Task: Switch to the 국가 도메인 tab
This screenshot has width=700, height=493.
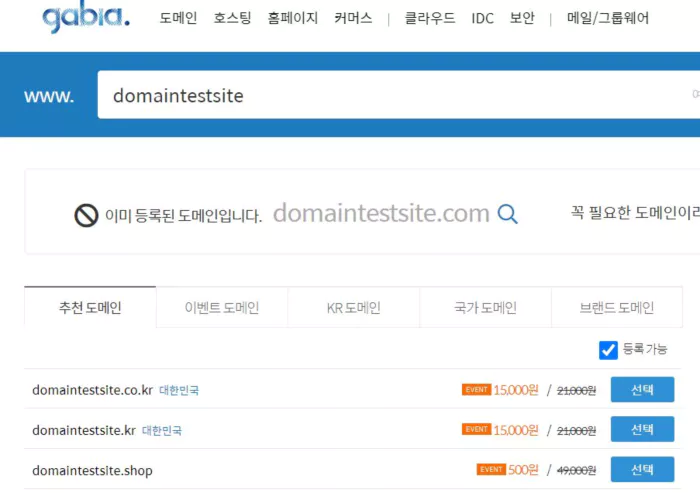Action: [x=485, y=307]
